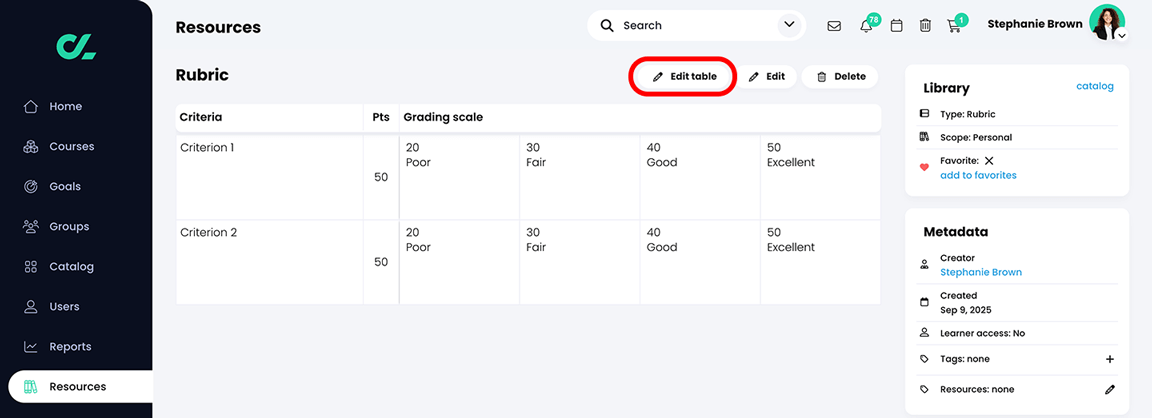The height and width of the screenshot is (418, 1152).
Task: Click the tag icon beside Tags: none
Action: point(924,359)
